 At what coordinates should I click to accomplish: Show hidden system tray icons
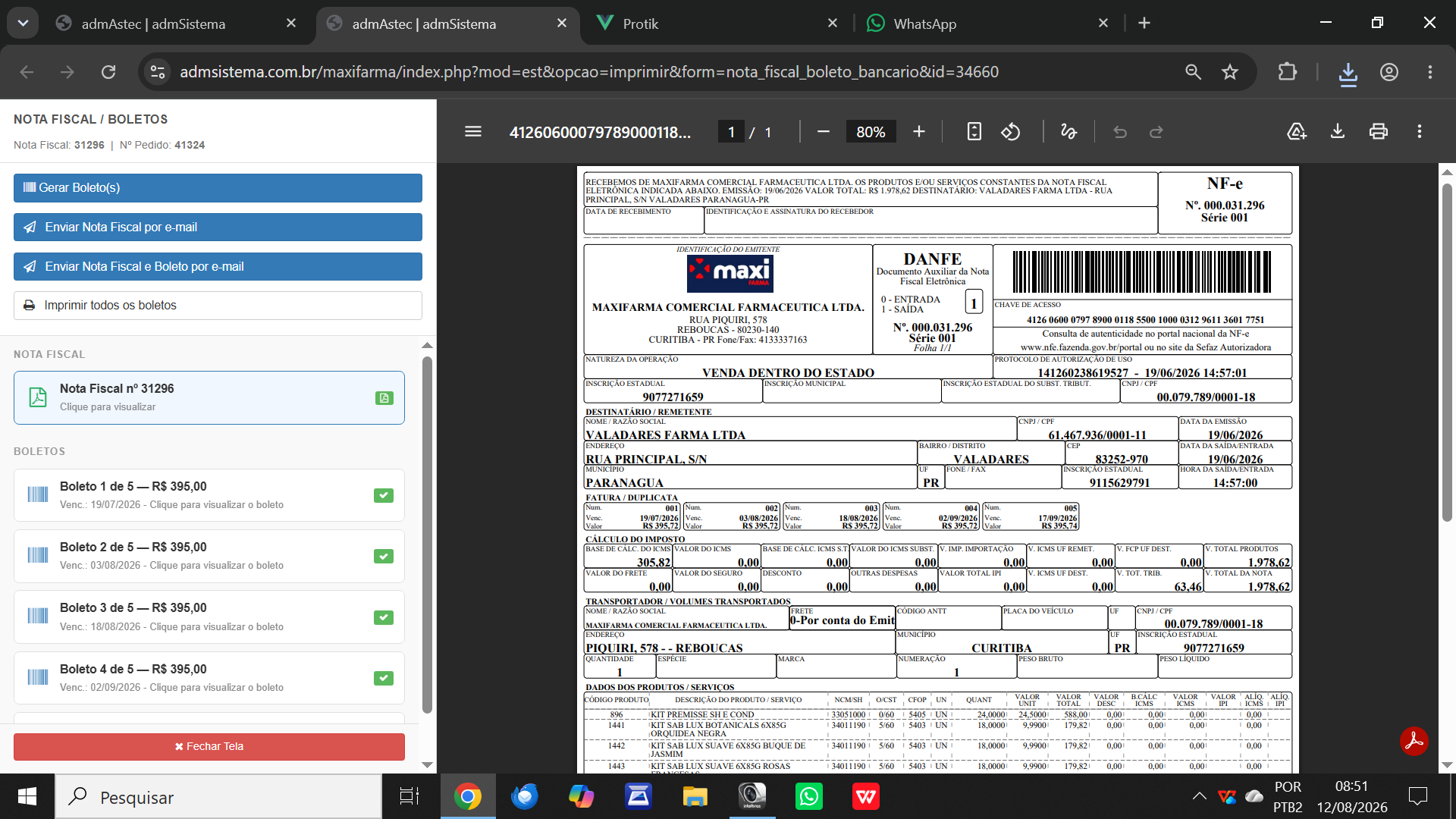(1199, 796)
